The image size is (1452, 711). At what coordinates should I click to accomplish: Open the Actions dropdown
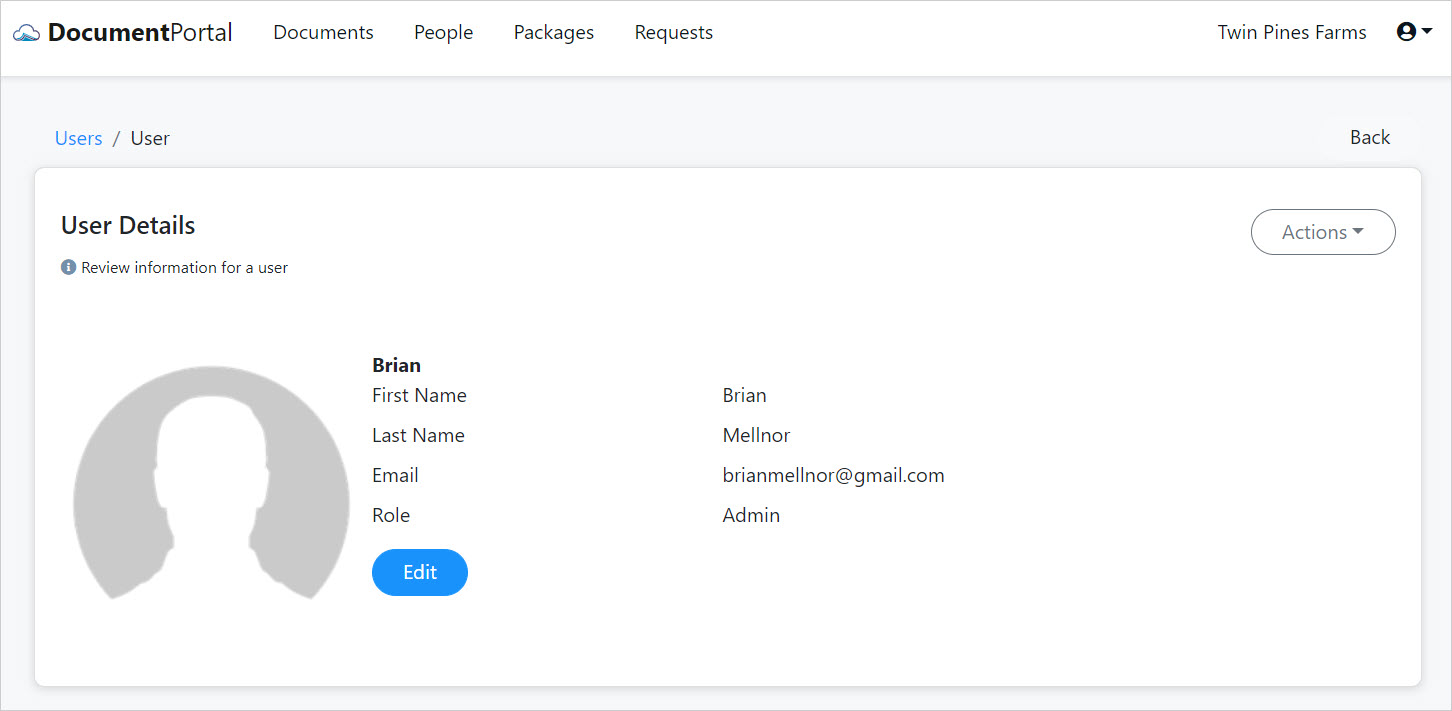pos(1322,231)
